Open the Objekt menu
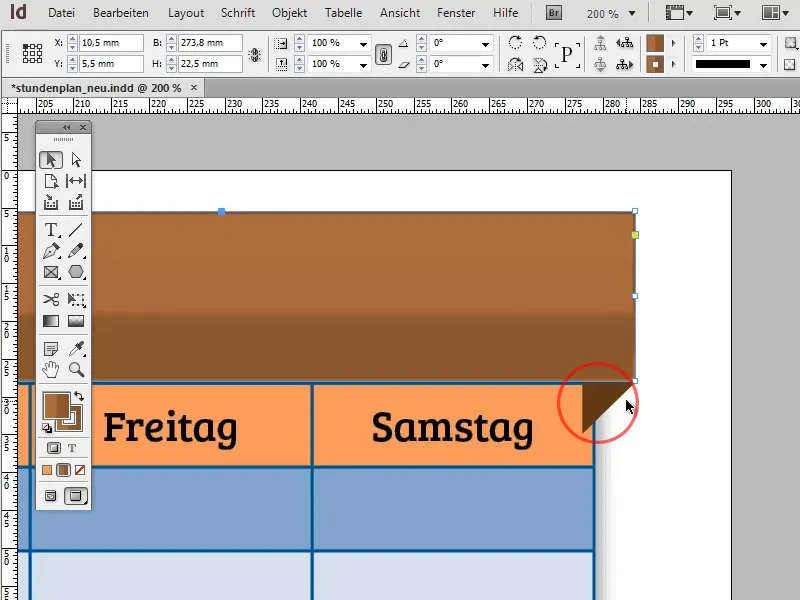This screenshot has height=600, width=800. [x=289, y=13]
